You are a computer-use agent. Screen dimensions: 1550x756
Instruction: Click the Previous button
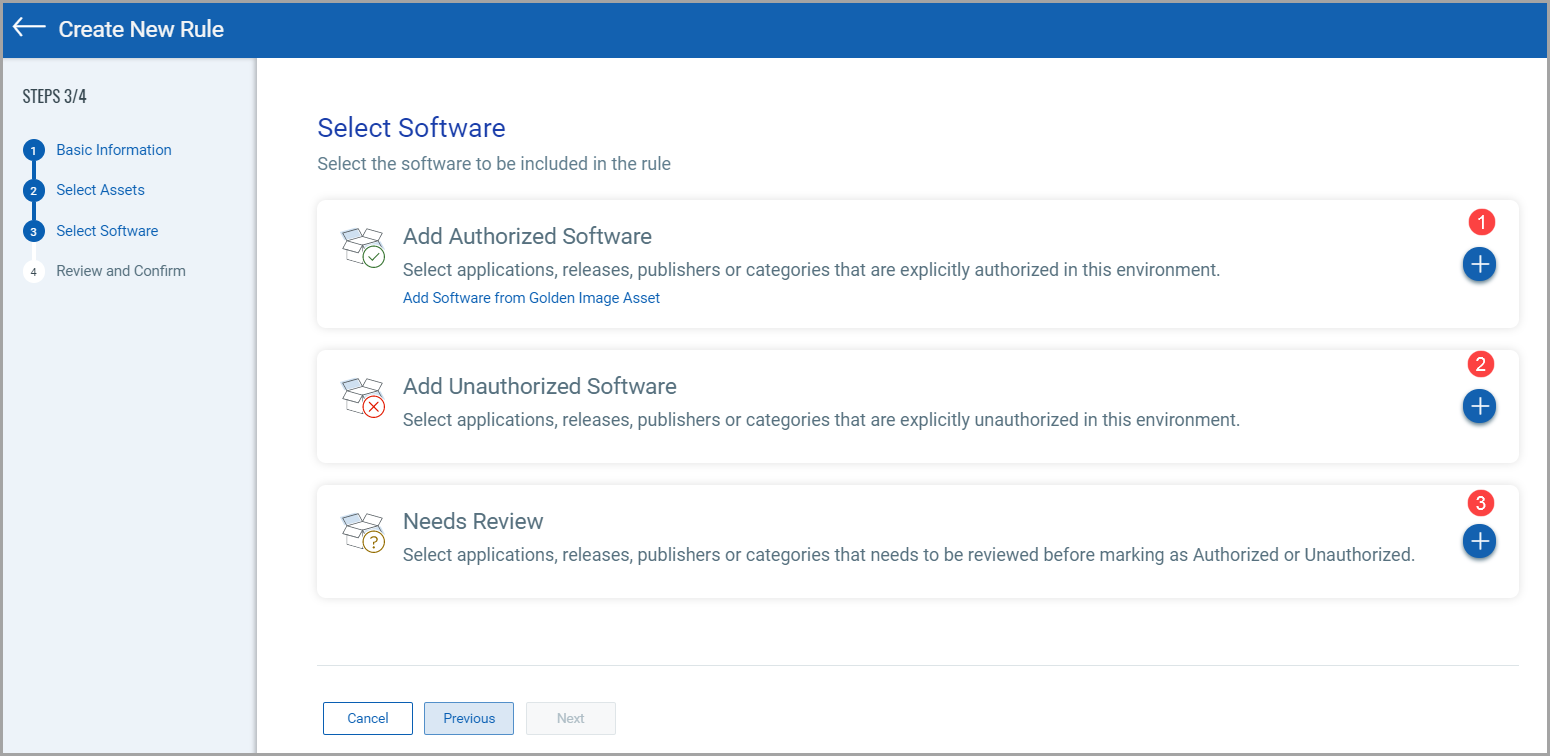click(468, 718)
